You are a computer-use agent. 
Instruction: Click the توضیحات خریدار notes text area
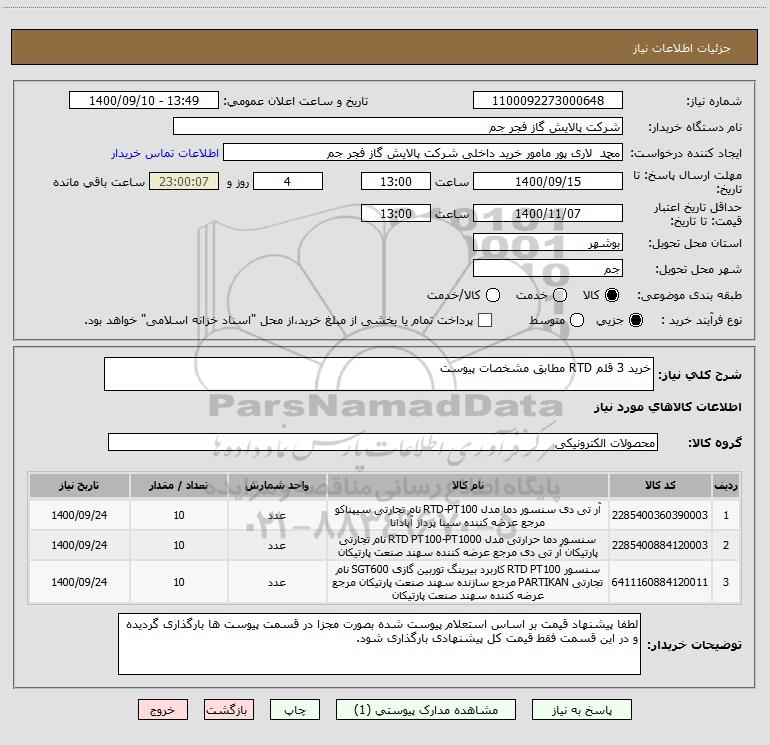point(379,644)
